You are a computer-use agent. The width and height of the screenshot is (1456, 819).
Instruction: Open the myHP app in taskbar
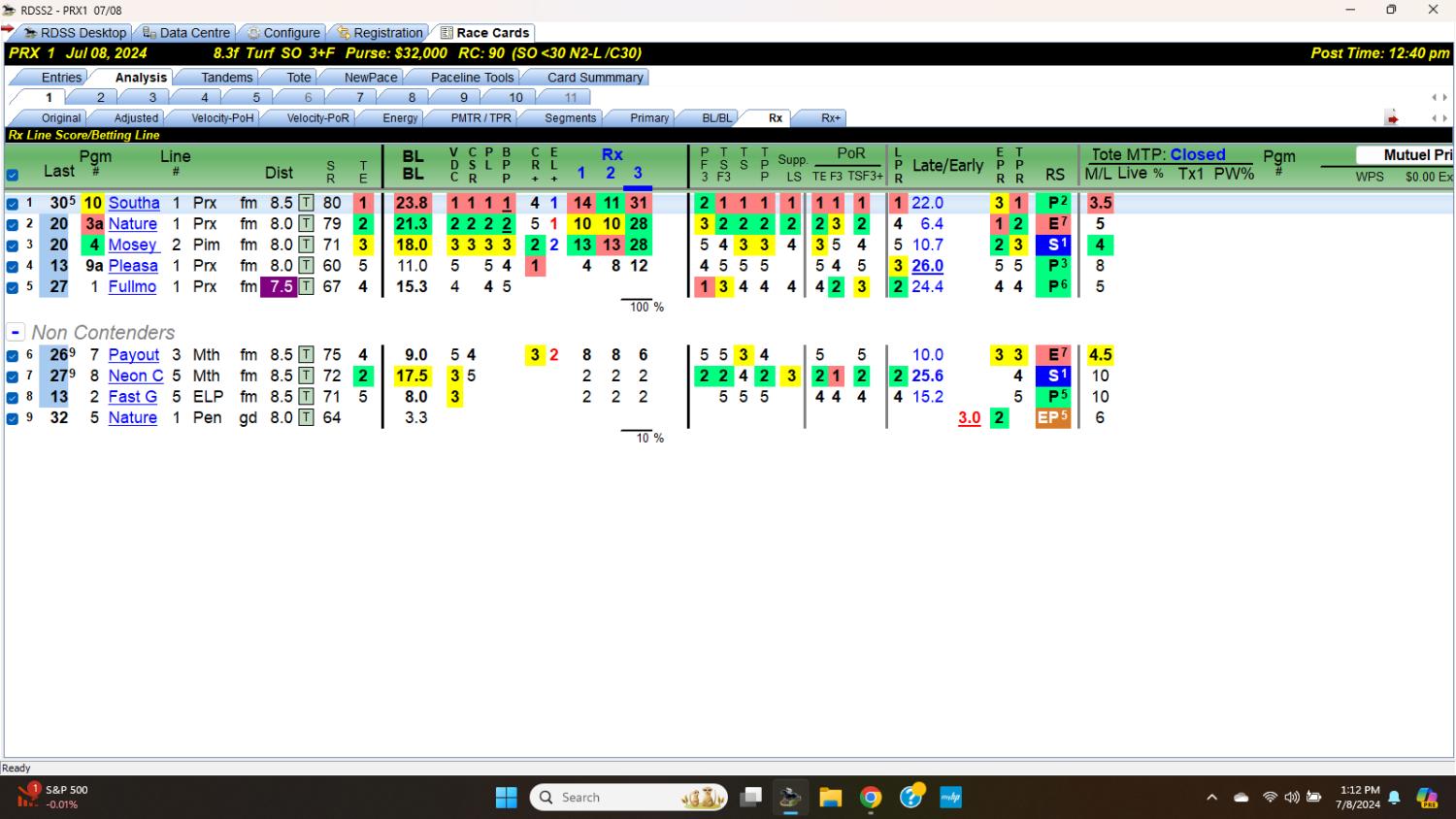[950, 798]
